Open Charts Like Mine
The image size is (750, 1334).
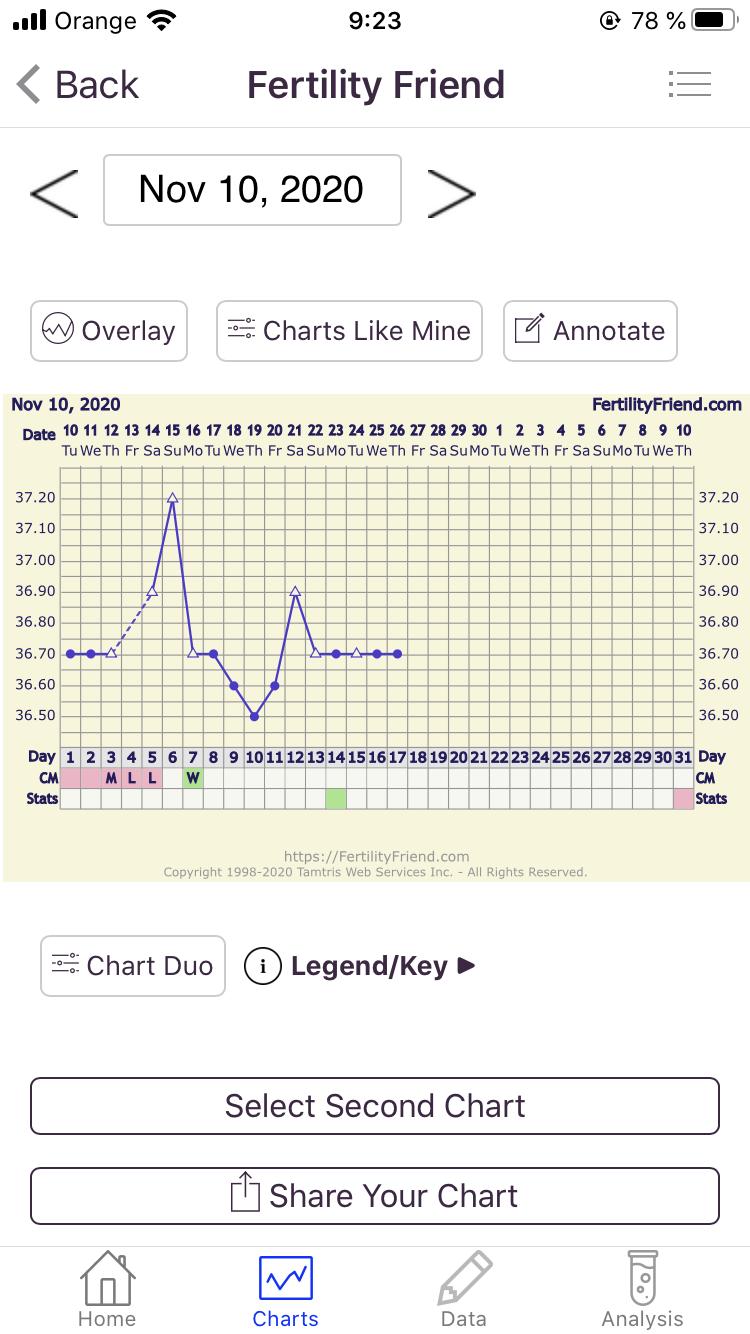[x=349, y=331]
